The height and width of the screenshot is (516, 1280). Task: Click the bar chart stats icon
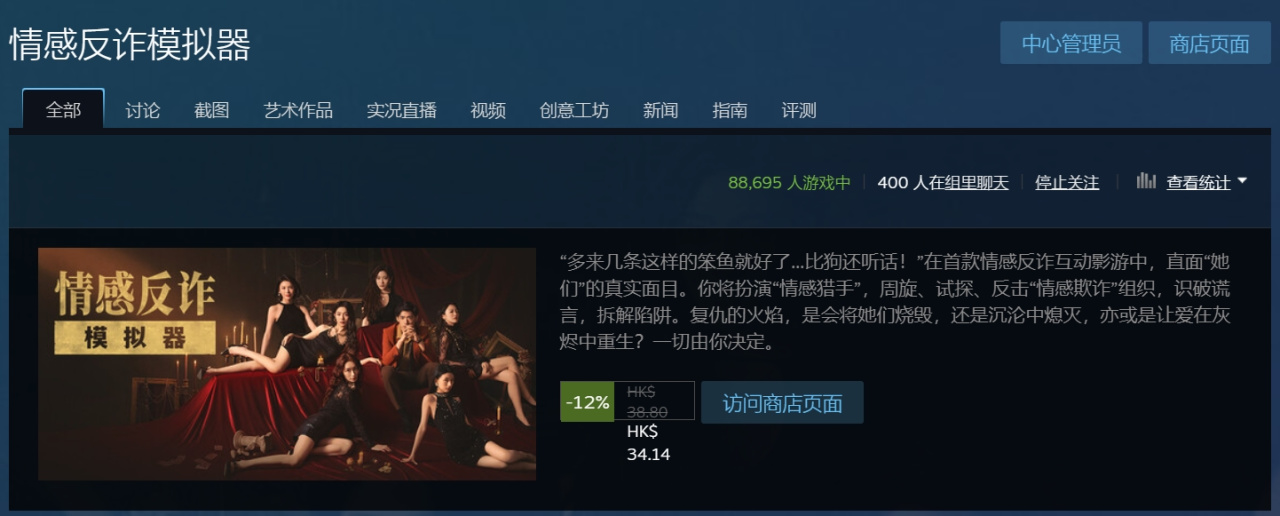point(1146,181)
